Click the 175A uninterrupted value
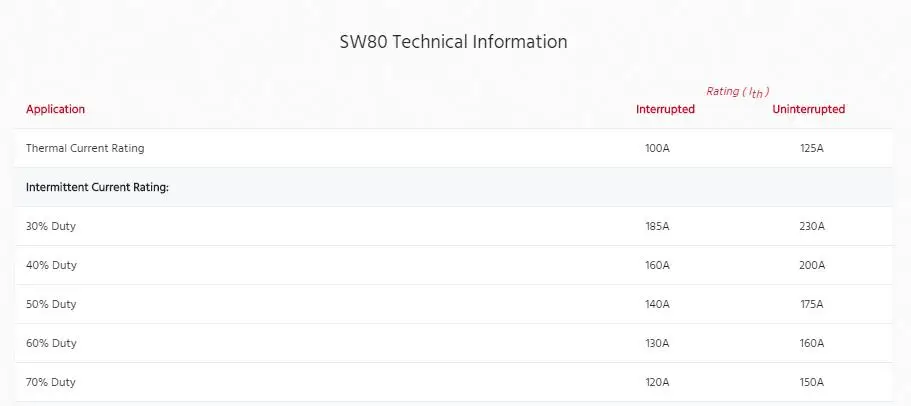 click(811, 304)
